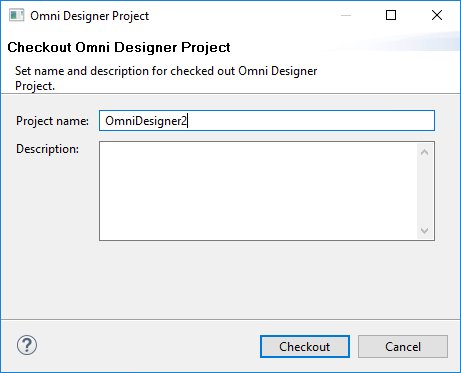Open help via the question mark icon
This screenshot has width=461, height=373.
pos(27,345)
